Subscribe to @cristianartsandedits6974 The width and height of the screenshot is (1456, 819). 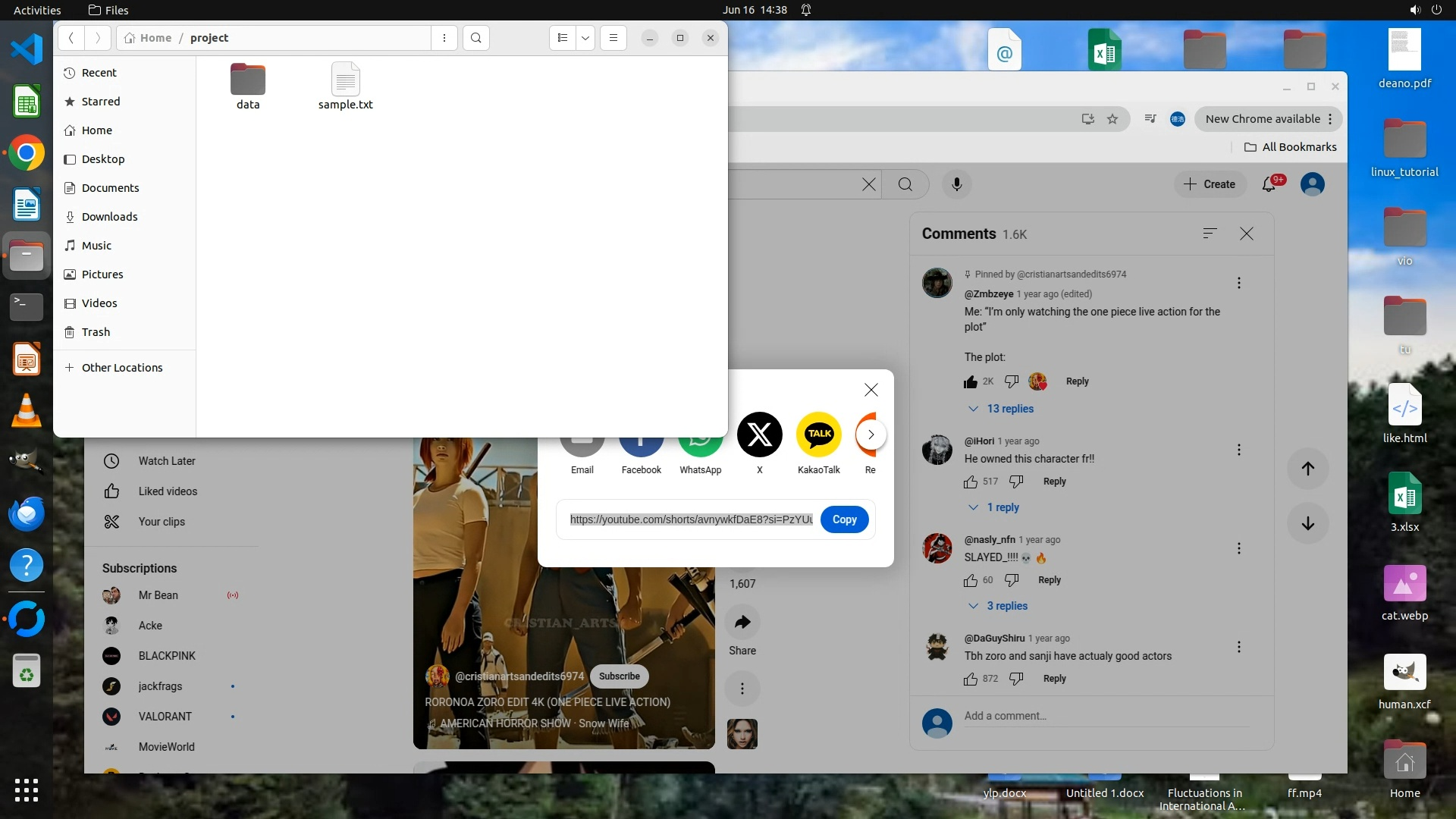tap(619, 676)
